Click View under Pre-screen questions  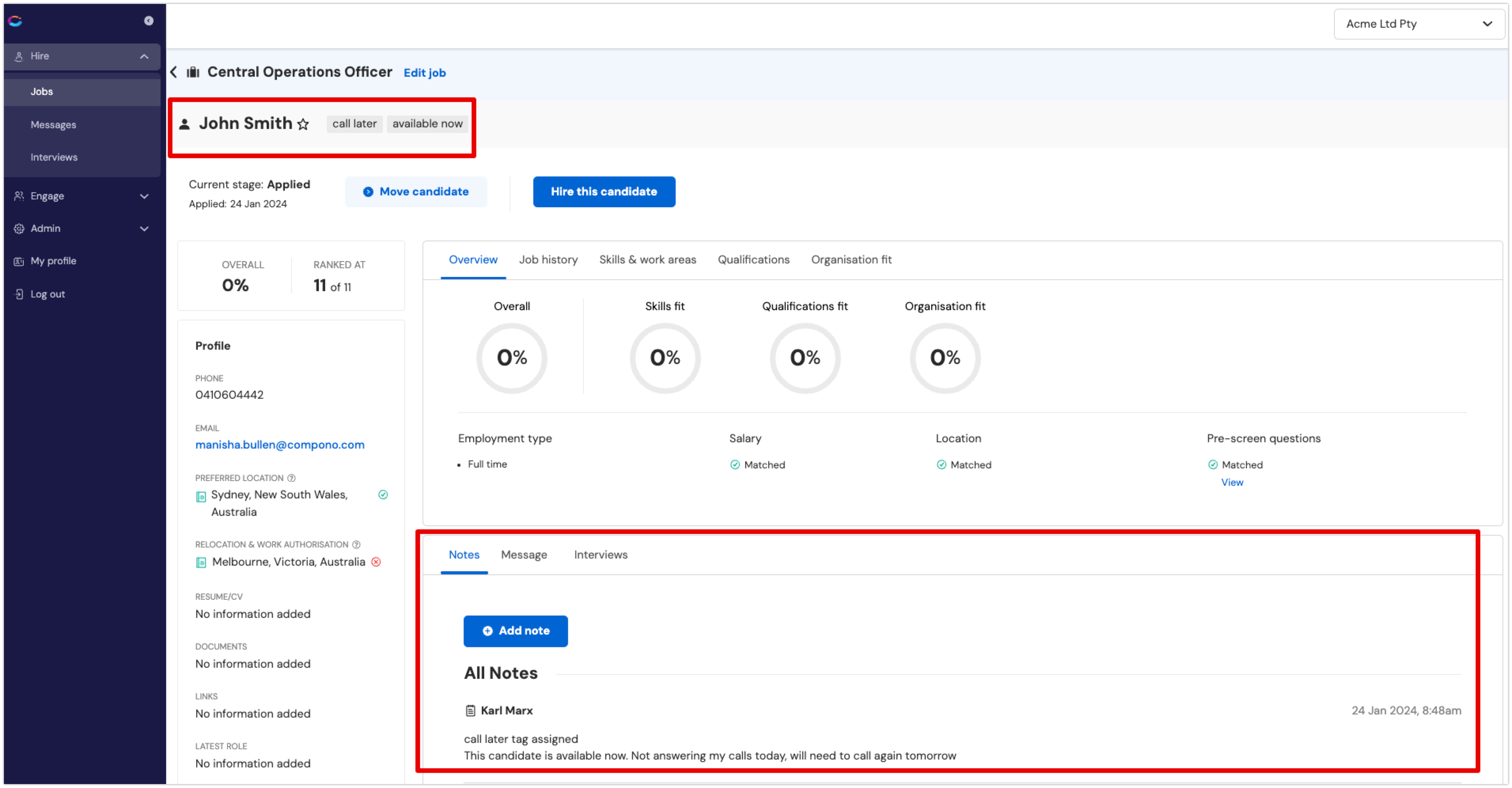coord(1232,482)
